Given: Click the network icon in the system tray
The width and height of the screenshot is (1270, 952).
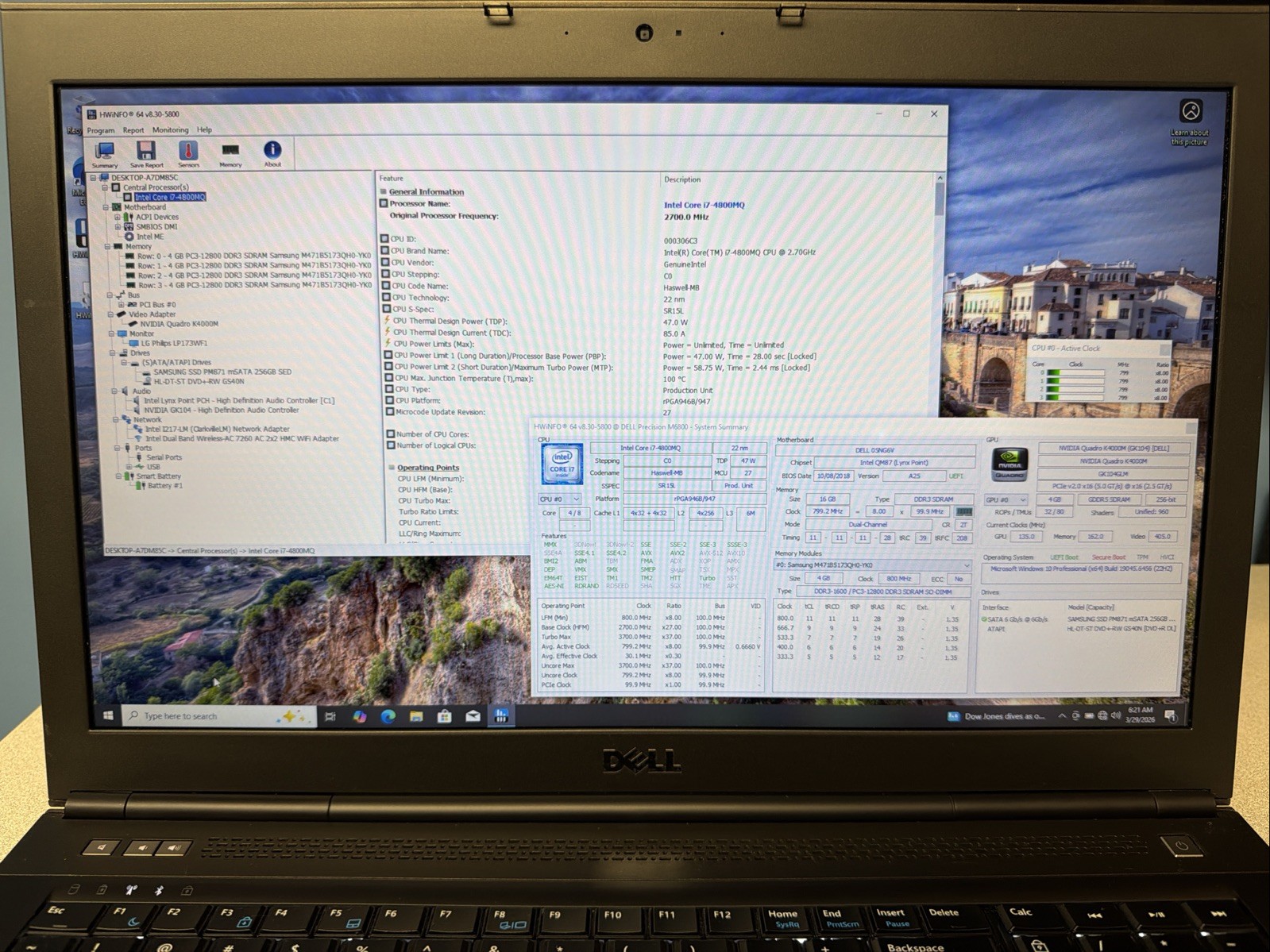Looking at the screenshot, I should coord(1102,716).
